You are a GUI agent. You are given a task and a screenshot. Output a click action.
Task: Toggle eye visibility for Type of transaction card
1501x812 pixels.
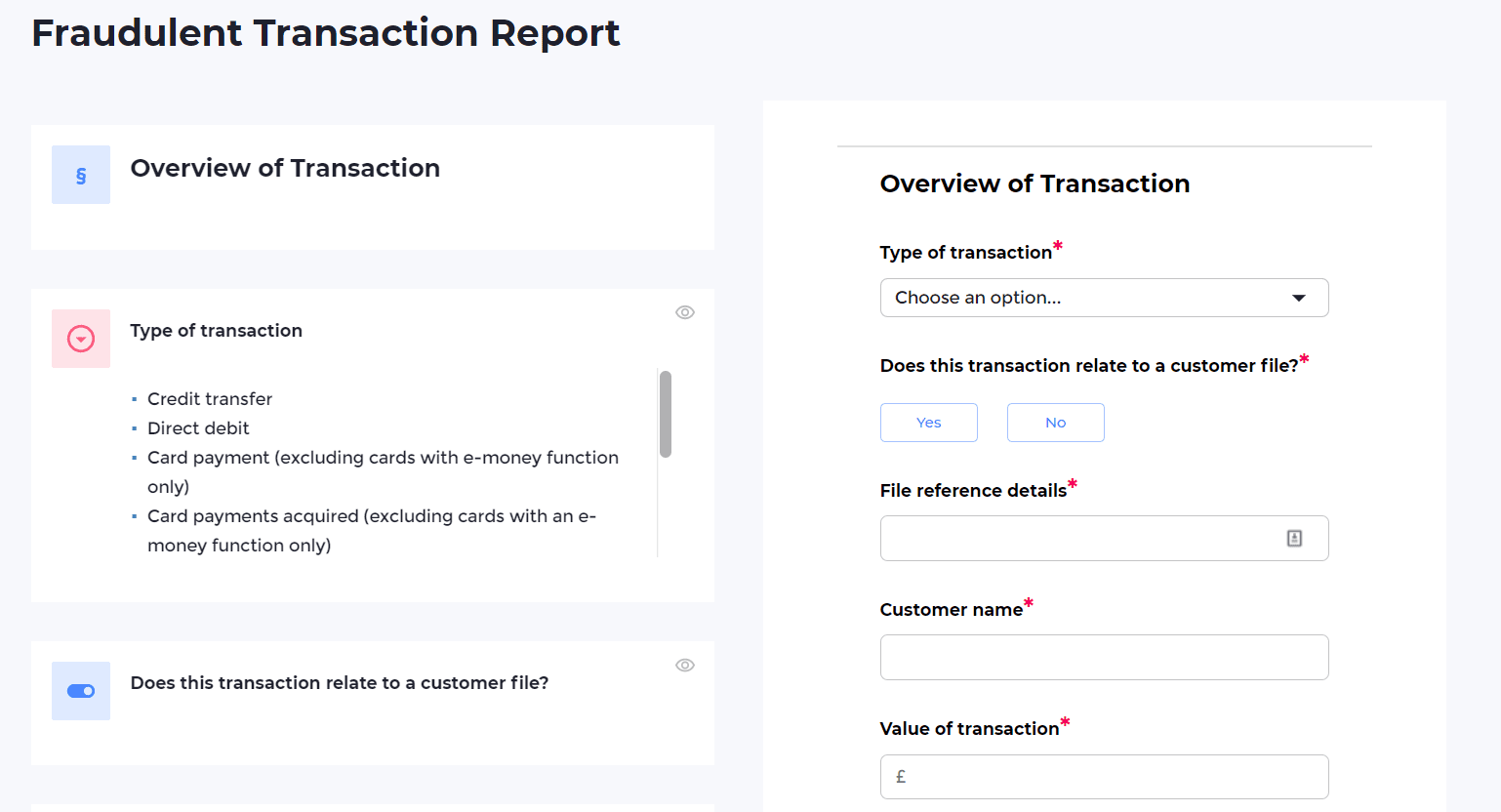click(x=685, y=312)
